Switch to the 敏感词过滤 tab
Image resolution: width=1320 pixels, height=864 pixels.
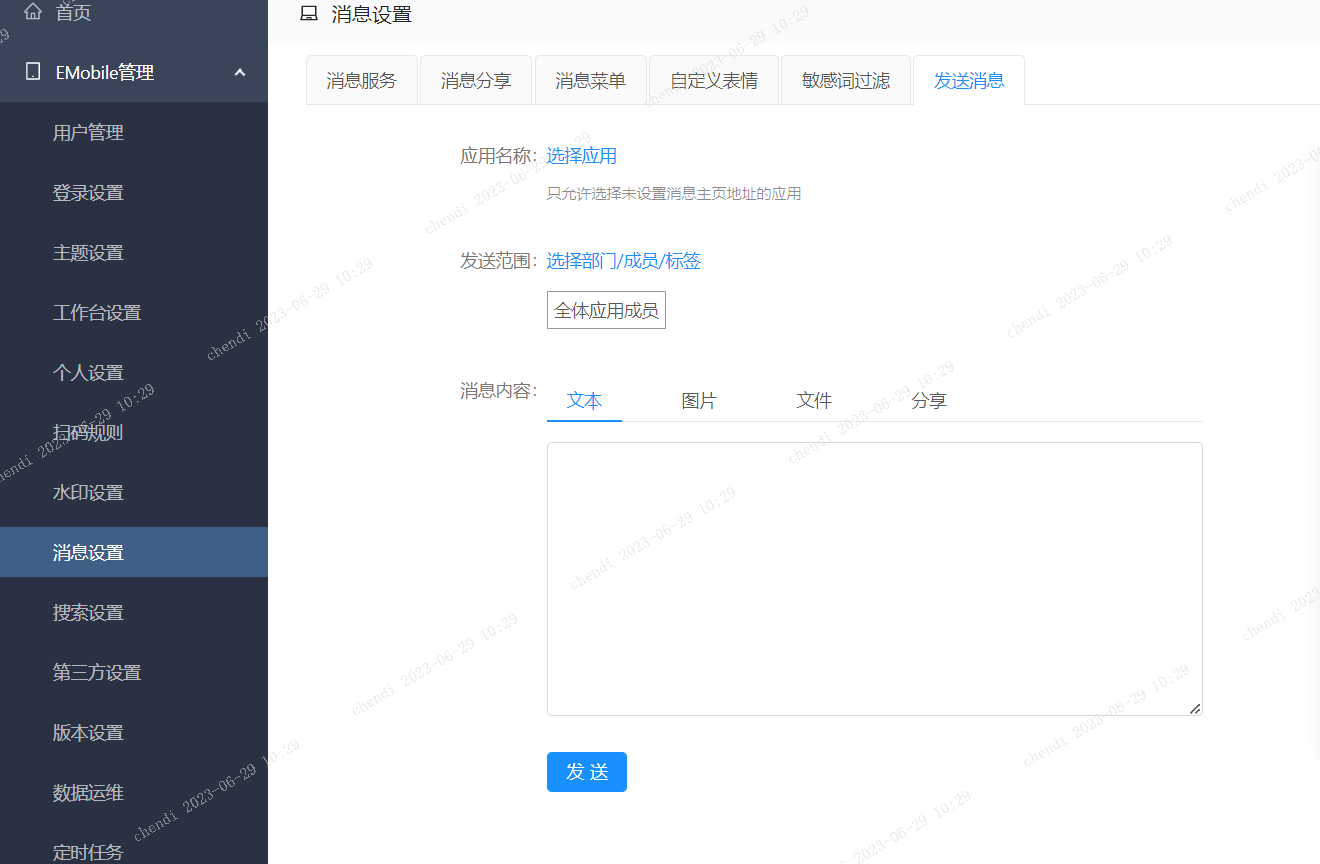pyautogui.click(x=846, y=80)
